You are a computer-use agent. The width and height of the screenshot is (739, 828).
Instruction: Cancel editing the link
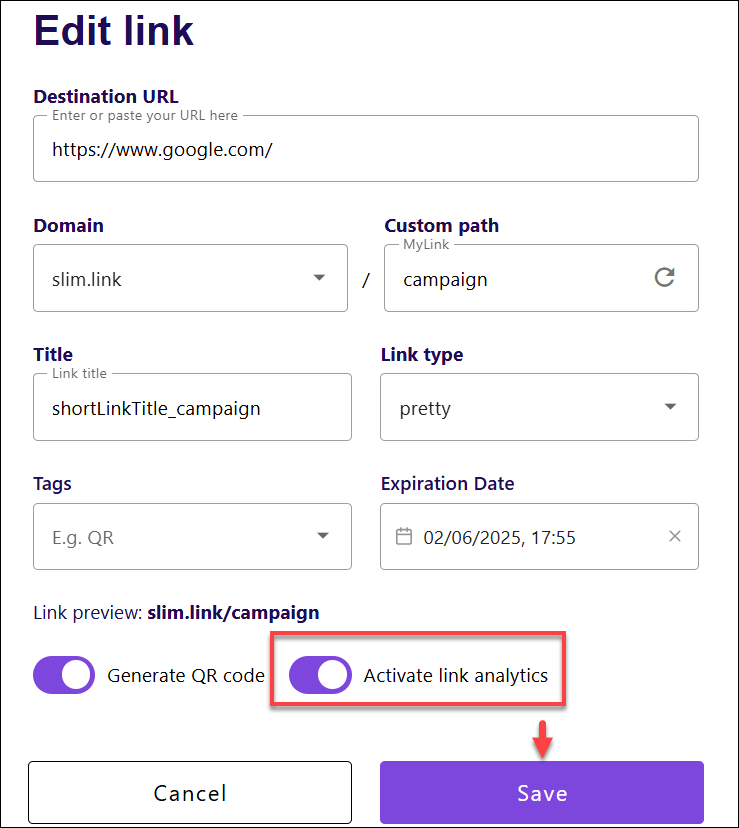pyautogui.click(x=190, y=793)
